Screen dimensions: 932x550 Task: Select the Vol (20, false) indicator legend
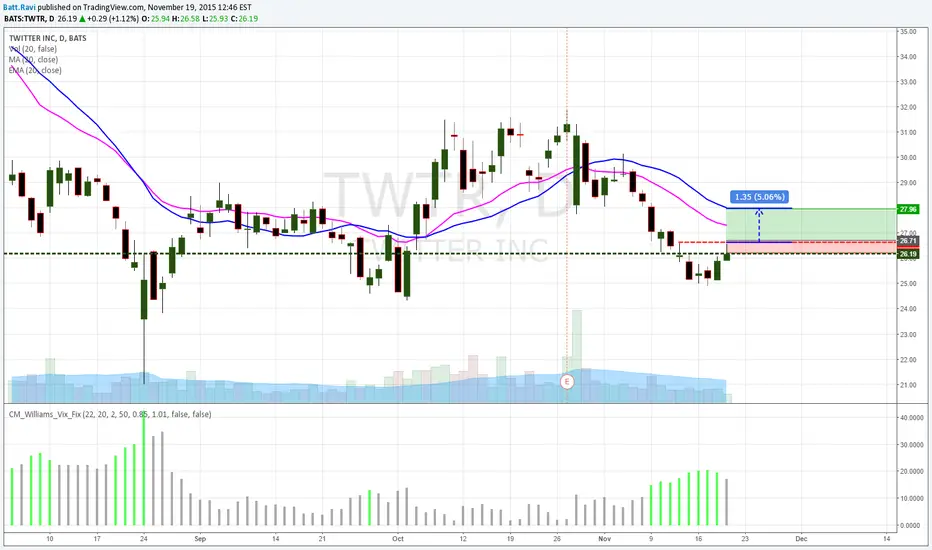tap(33, 49)
